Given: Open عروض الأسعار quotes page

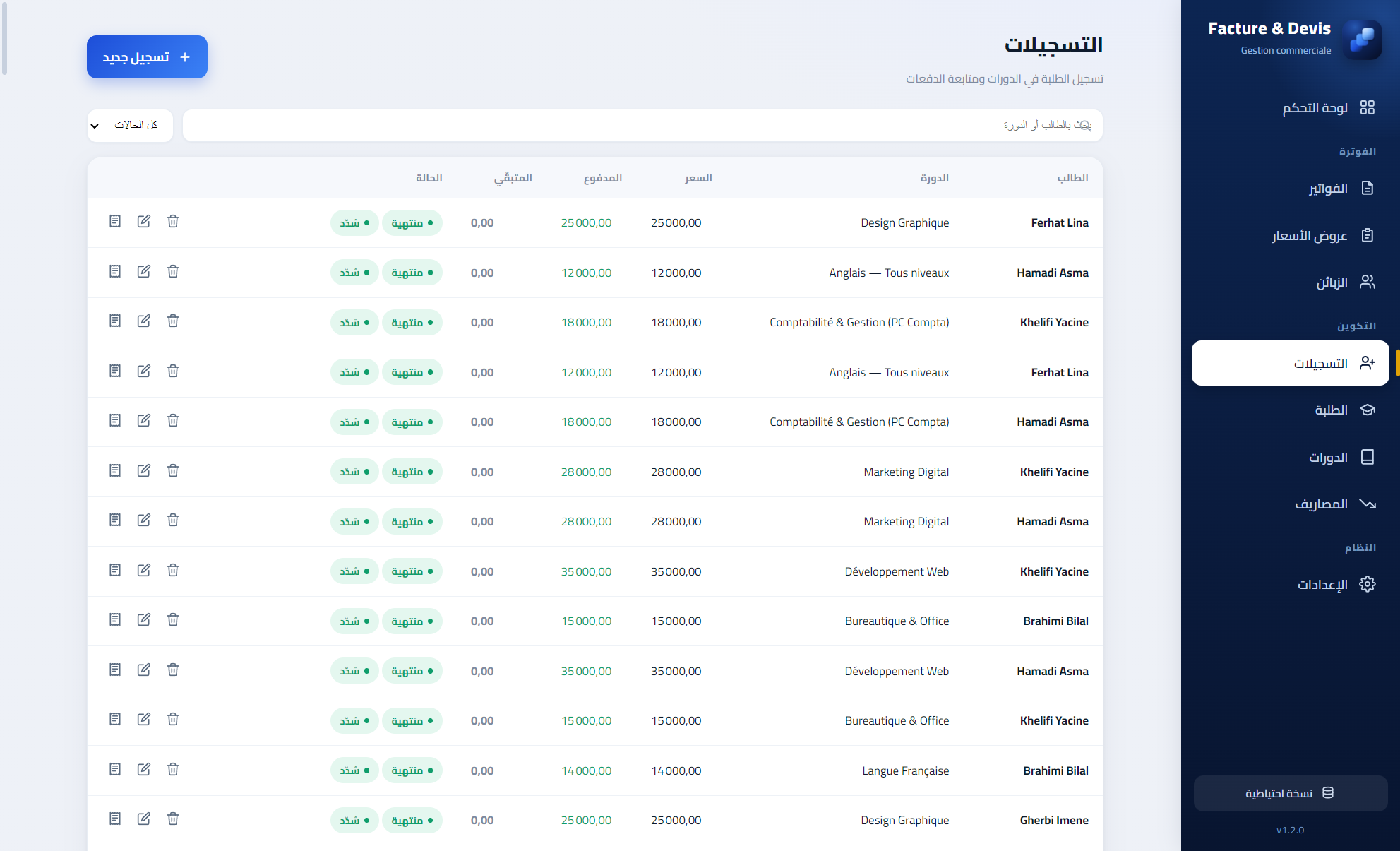Looking at the screenshot, I should [1290, 235].
